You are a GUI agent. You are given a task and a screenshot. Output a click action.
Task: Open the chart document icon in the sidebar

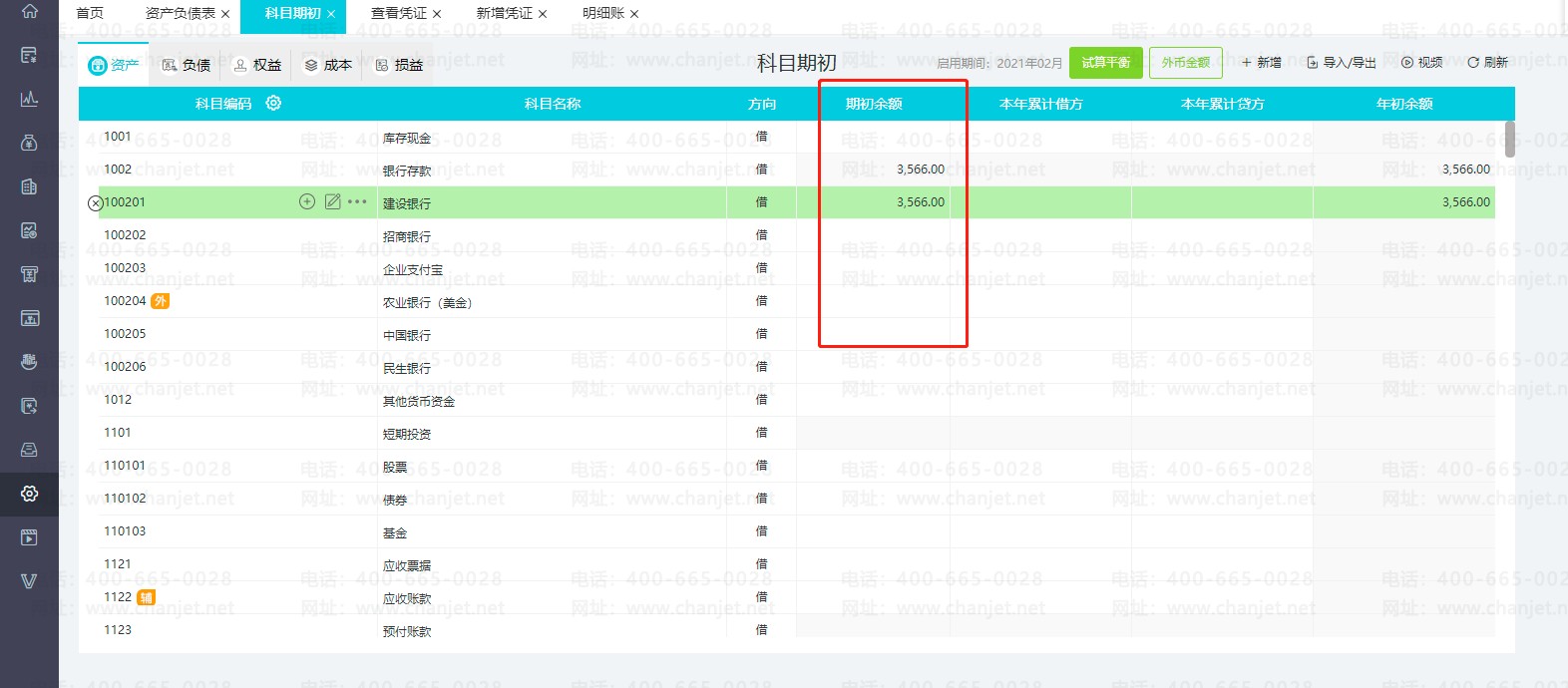coord(29,230)
